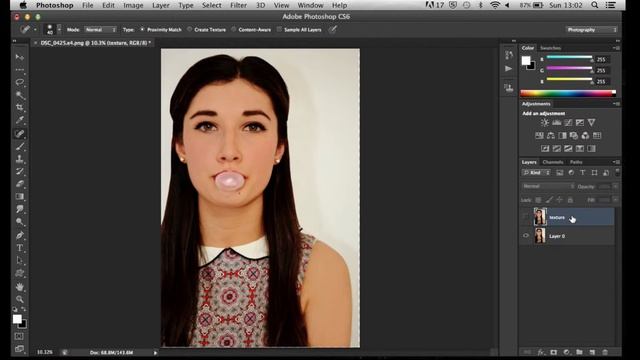Click the foreground color swatch in Color panel
The width and height of the screenshot is (640, 360).
pos(526,61)
